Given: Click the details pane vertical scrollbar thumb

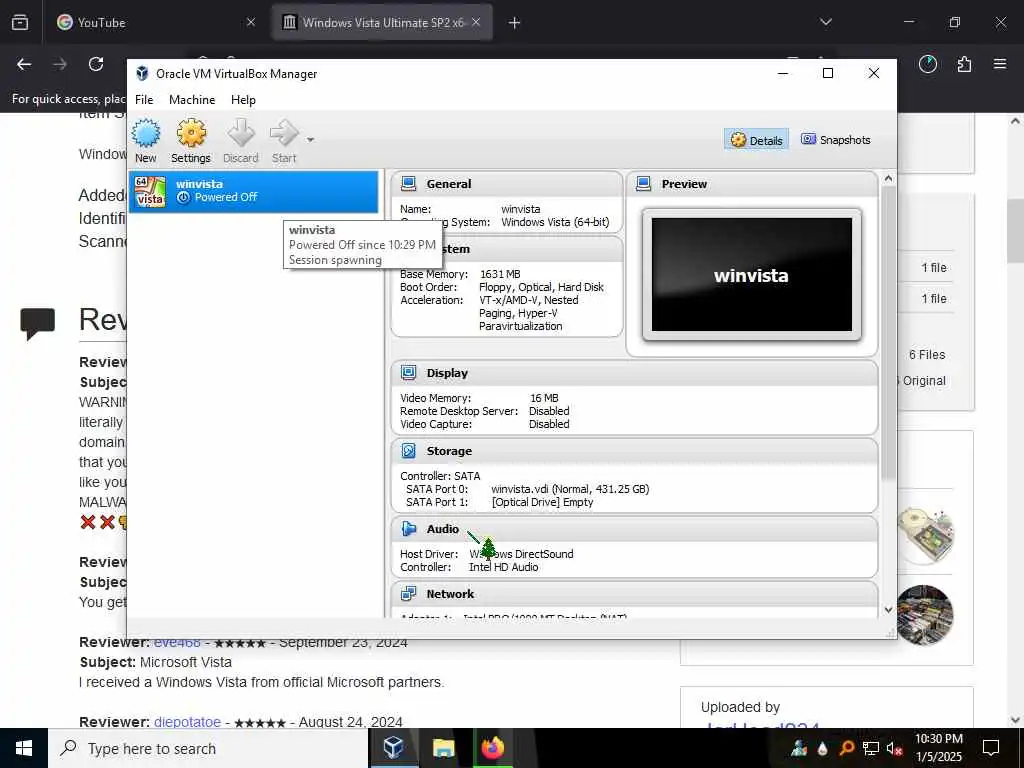Looking at the screenshot, I should click(888, 332).
